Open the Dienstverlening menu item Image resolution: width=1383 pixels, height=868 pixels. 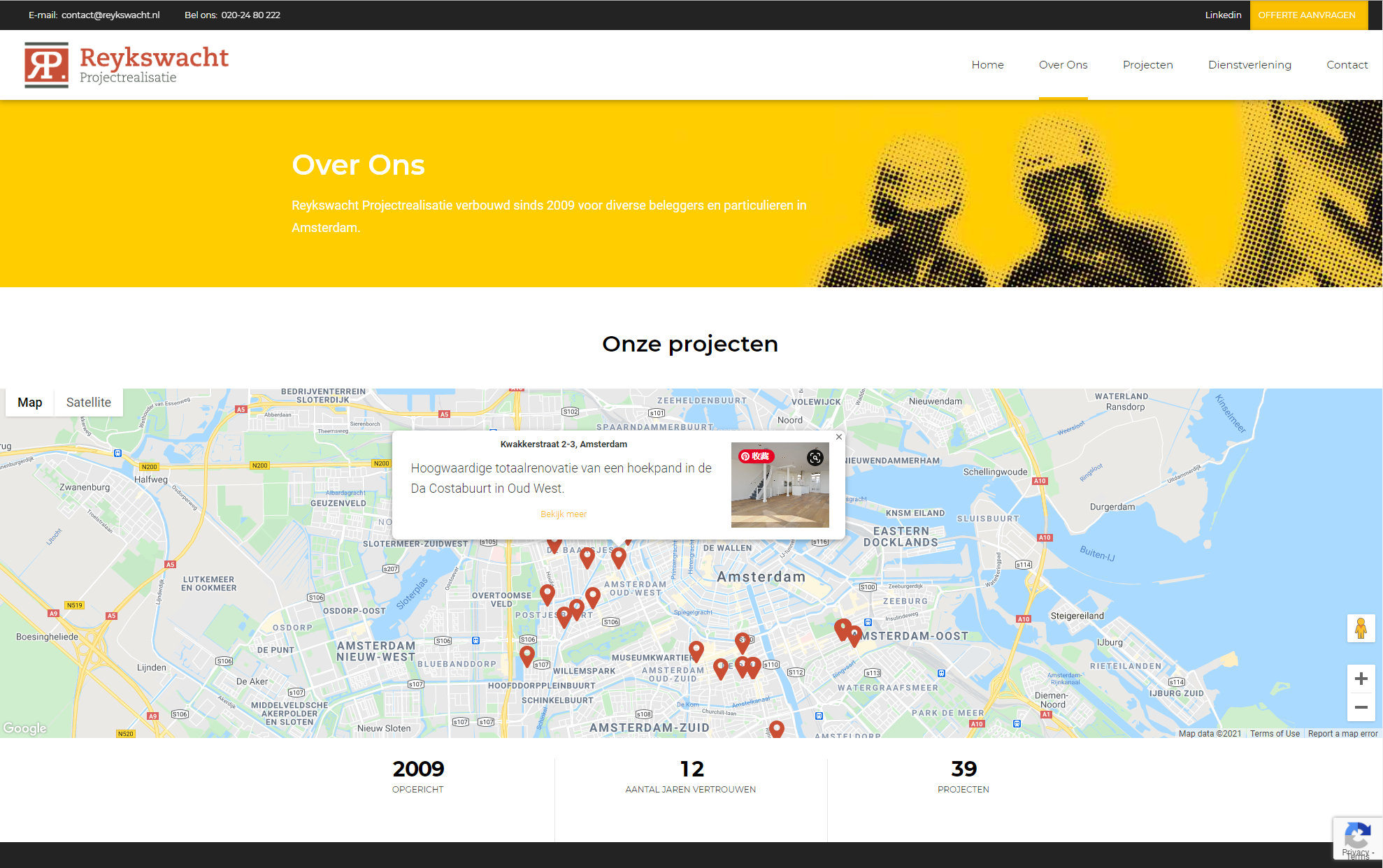point(1249,65)
